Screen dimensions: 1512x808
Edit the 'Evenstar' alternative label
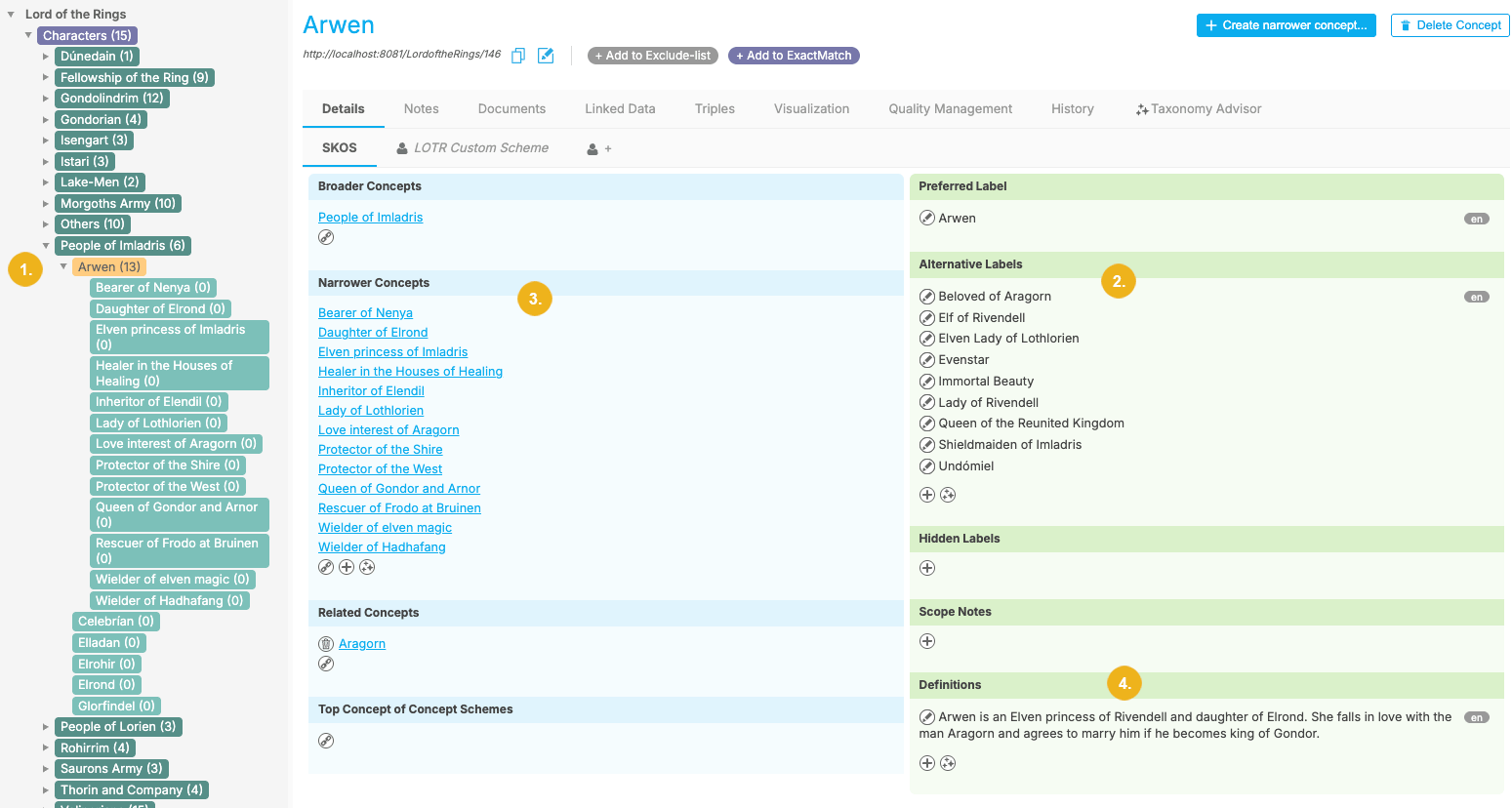[x=927, y=360]
